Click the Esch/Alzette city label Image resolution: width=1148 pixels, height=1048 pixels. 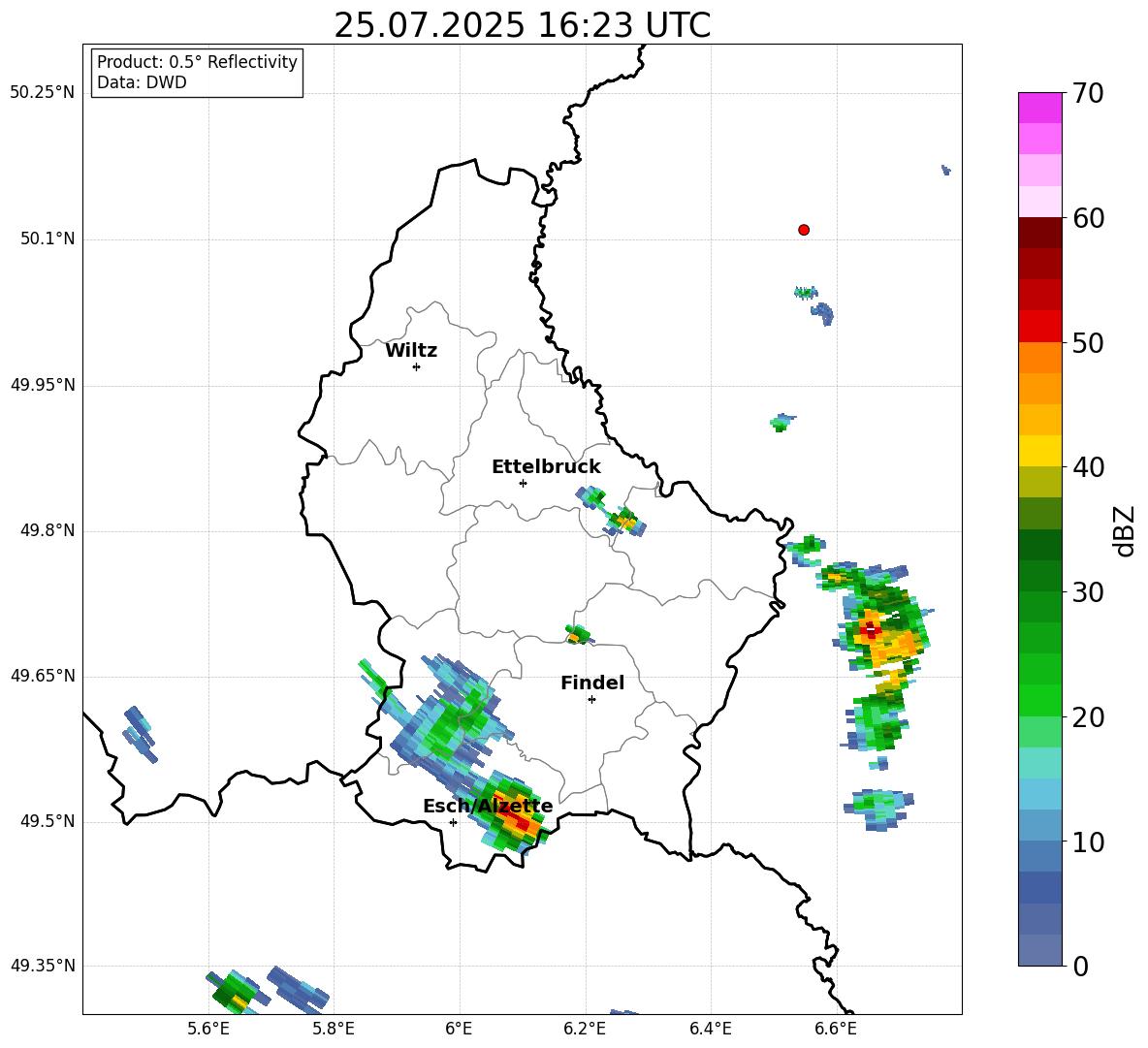click(488, 807)
